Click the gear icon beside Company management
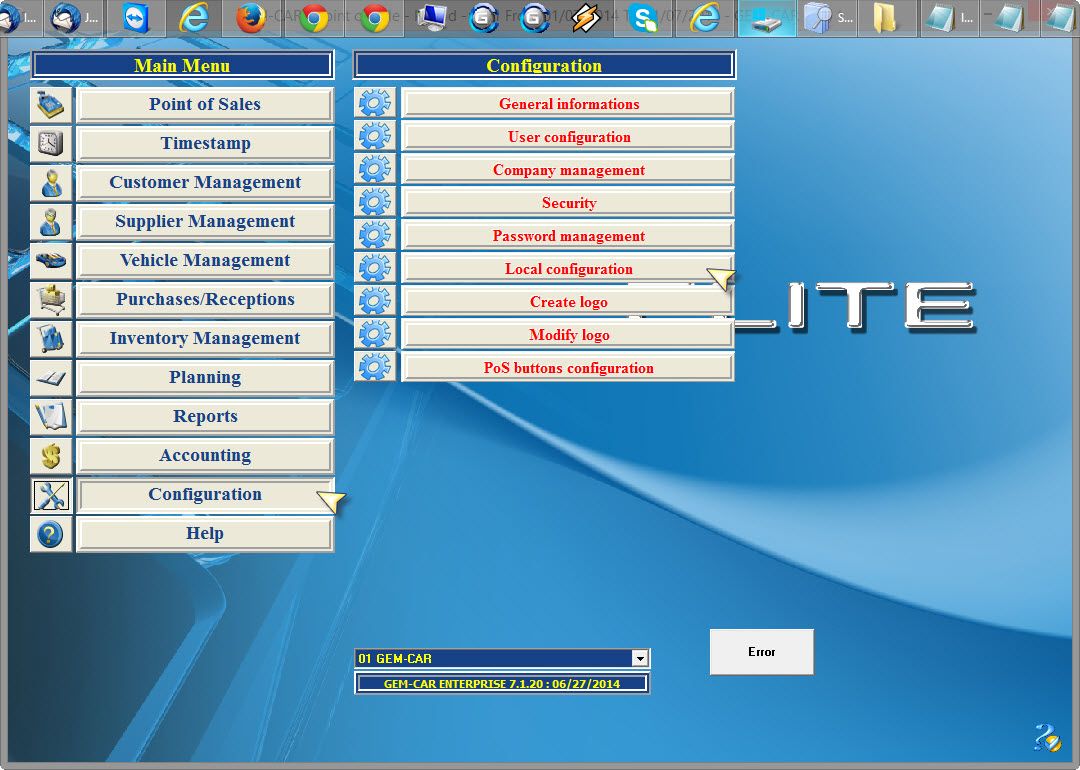 375,169
